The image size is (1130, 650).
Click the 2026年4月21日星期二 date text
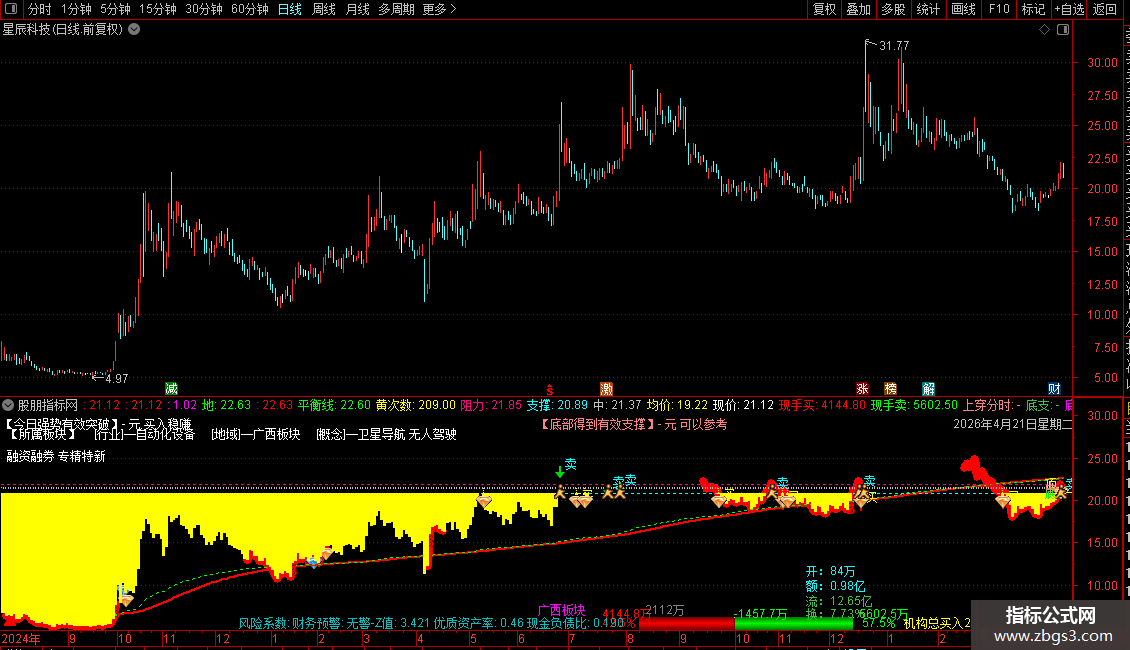[x=1013, y=424]
